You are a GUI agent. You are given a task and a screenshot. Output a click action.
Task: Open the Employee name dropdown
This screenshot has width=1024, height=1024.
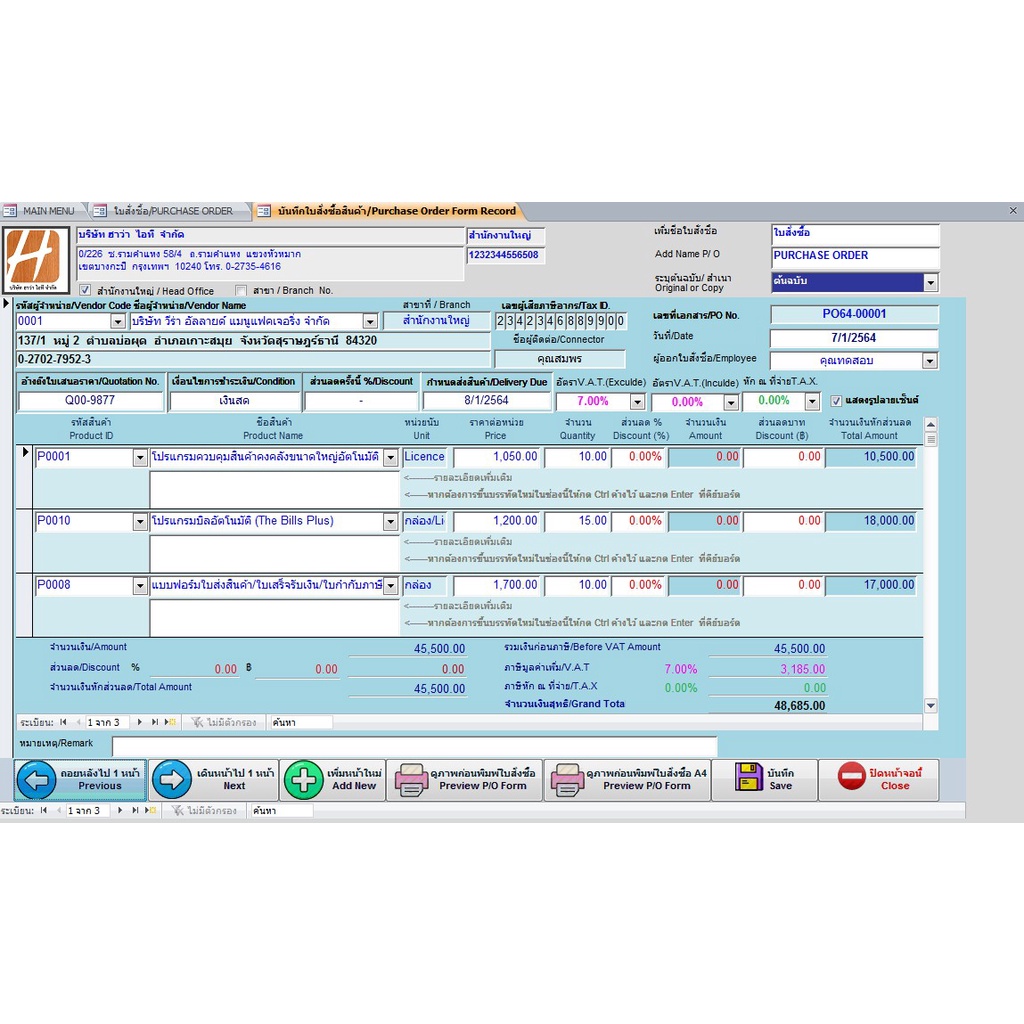click(x=930, y=361)
